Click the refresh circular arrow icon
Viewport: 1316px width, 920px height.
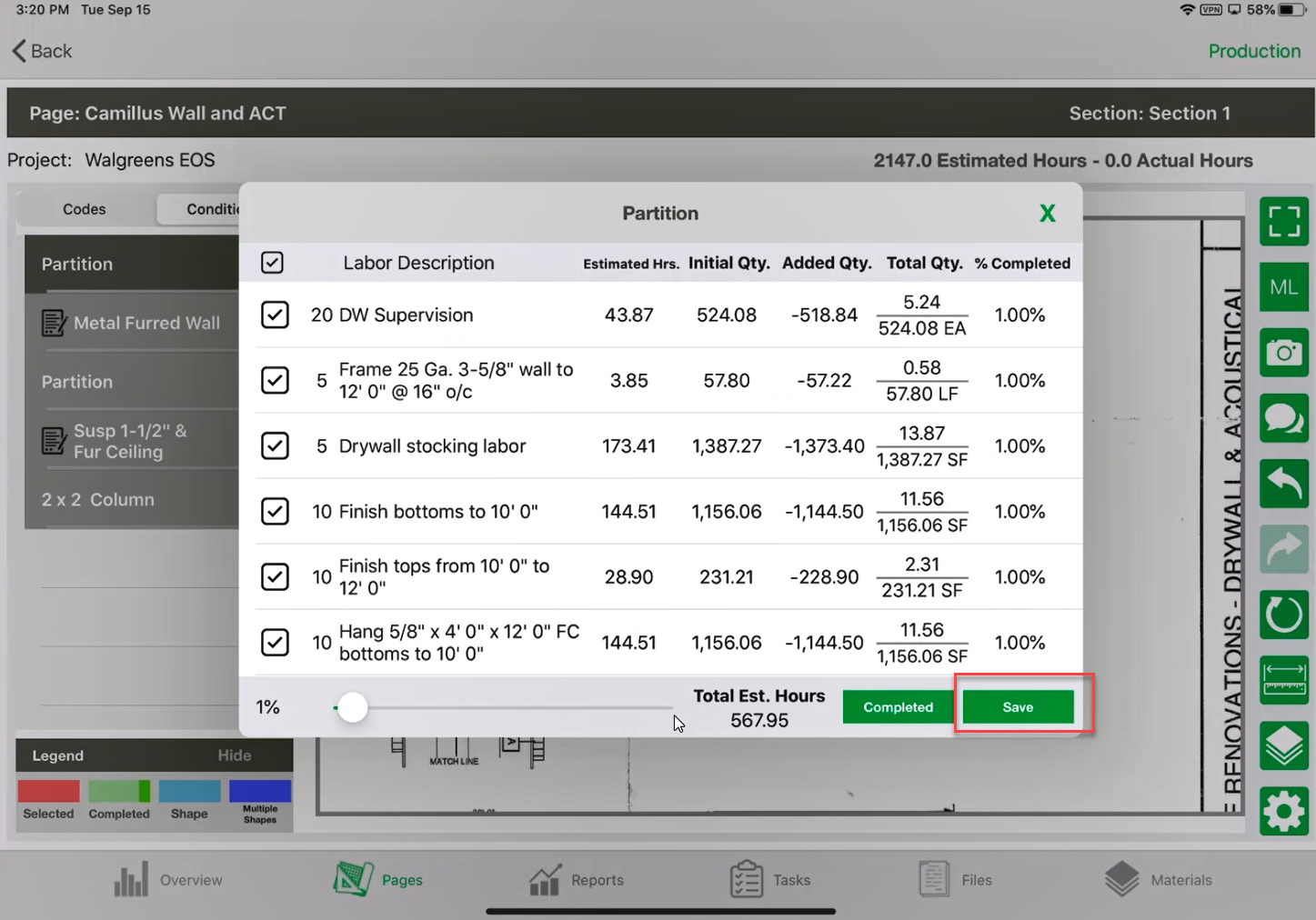point(1283,615)
